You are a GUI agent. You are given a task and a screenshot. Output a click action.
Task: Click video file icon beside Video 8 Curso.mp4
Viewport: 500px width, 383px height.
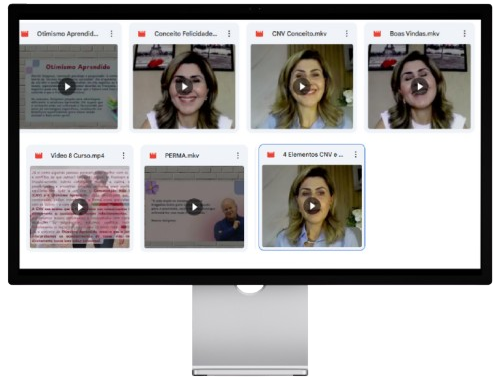(39, 155)
